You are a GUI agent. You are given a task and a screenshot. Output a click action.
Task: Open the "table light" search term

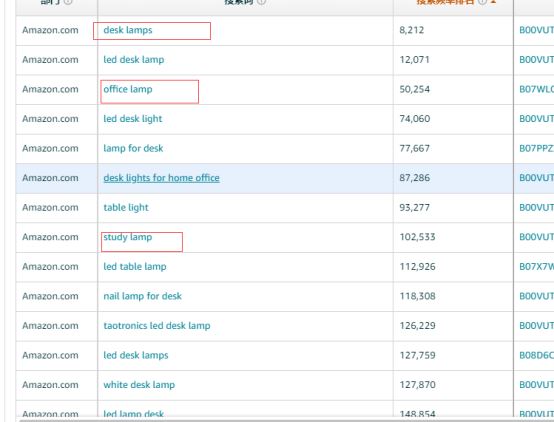(126, 208)
